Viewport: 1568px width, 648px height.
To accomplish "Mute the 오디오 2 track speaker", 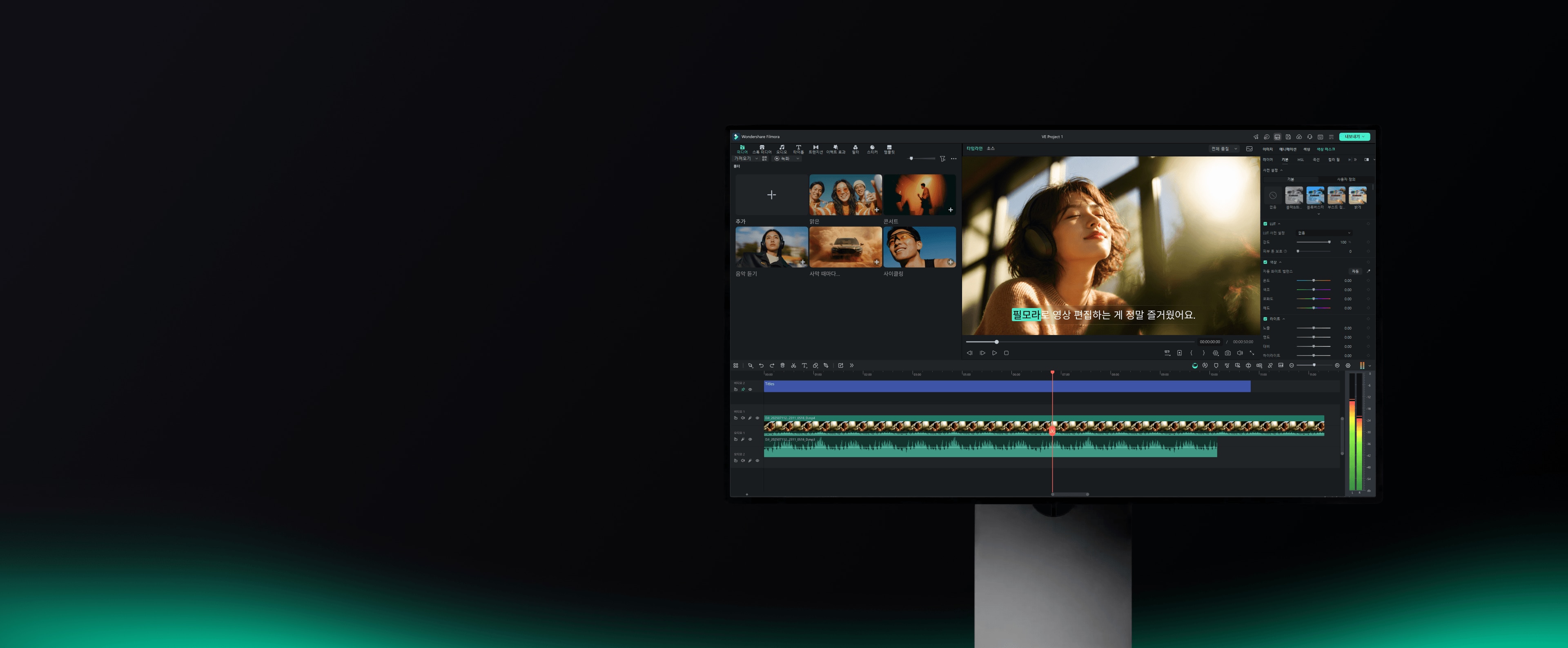I will click(743, 460).
